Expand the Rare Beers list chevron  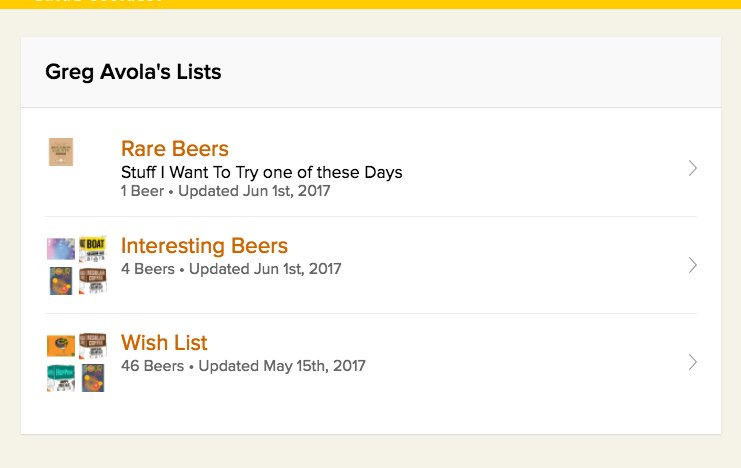693,168
